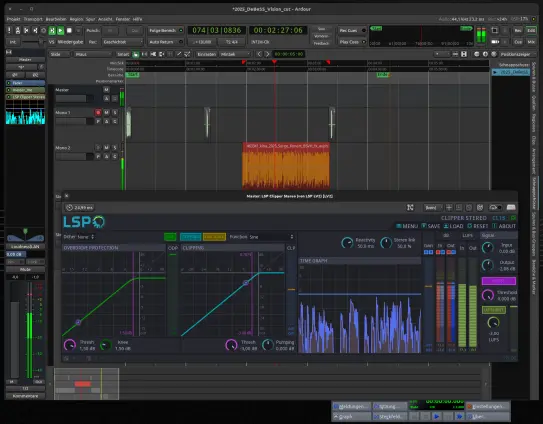Click the Reactivity knob in plugin
This screenshot has height=424, width=543.
point(347,243)
